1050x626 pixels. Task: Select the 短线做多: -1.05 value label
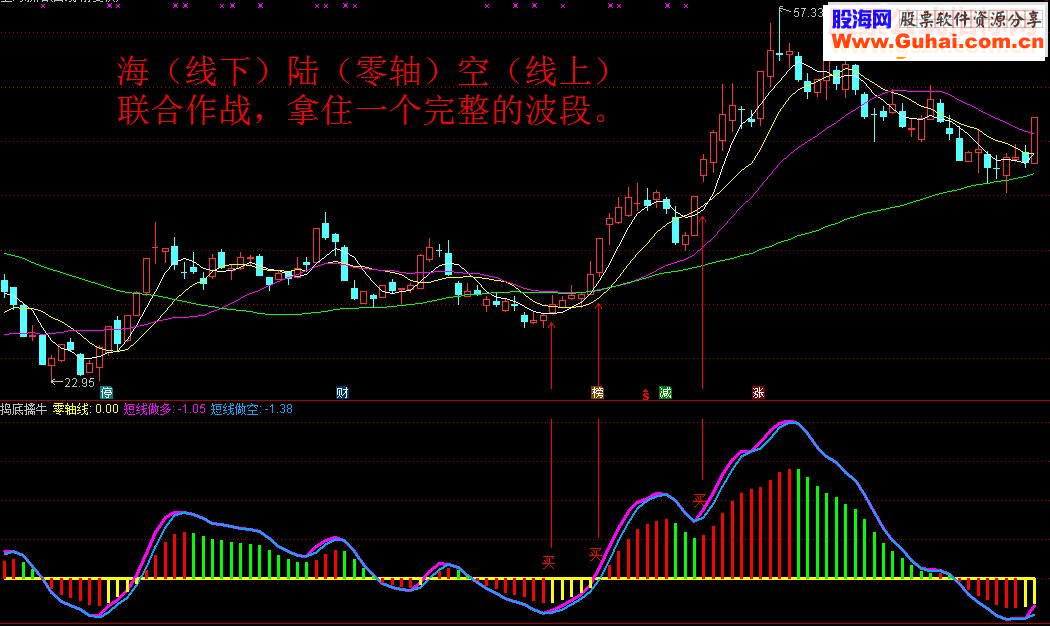point(165,409)
